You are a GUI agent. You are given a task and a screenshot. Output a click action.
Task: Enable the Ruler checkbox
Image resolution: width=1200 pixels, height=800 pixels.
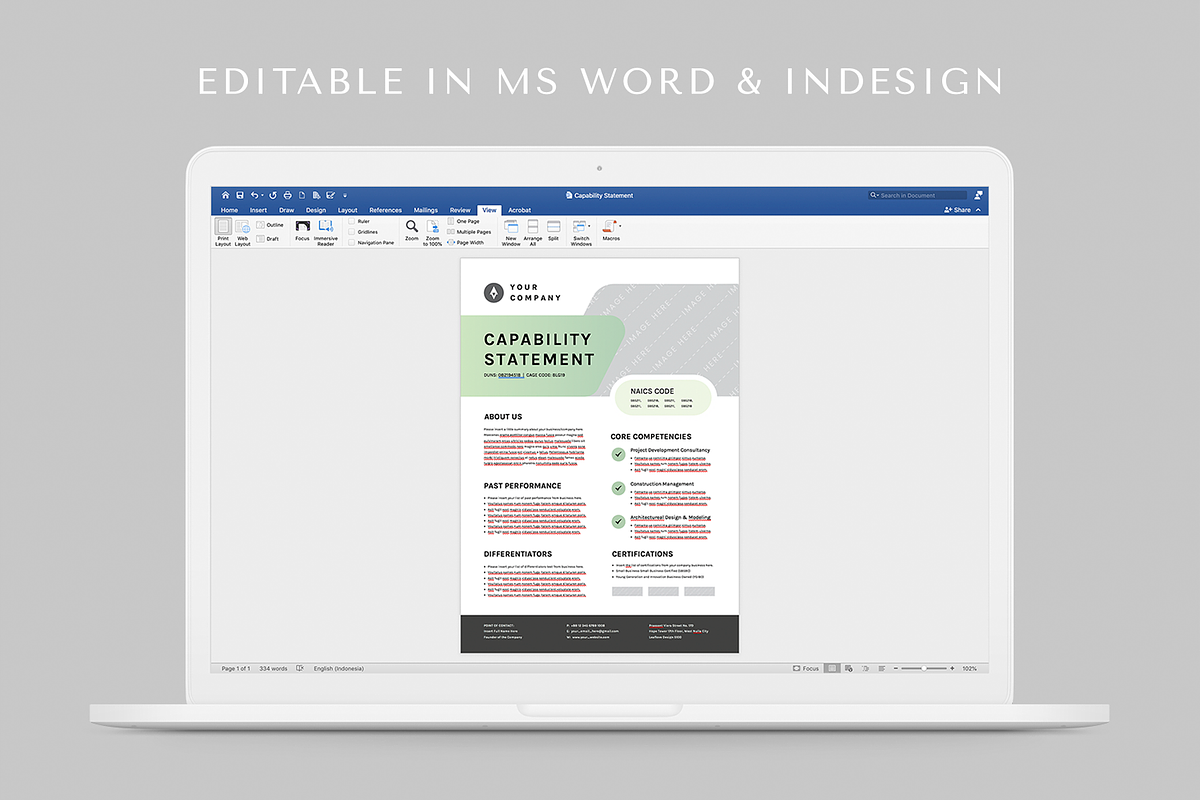(x=351, y=221)
